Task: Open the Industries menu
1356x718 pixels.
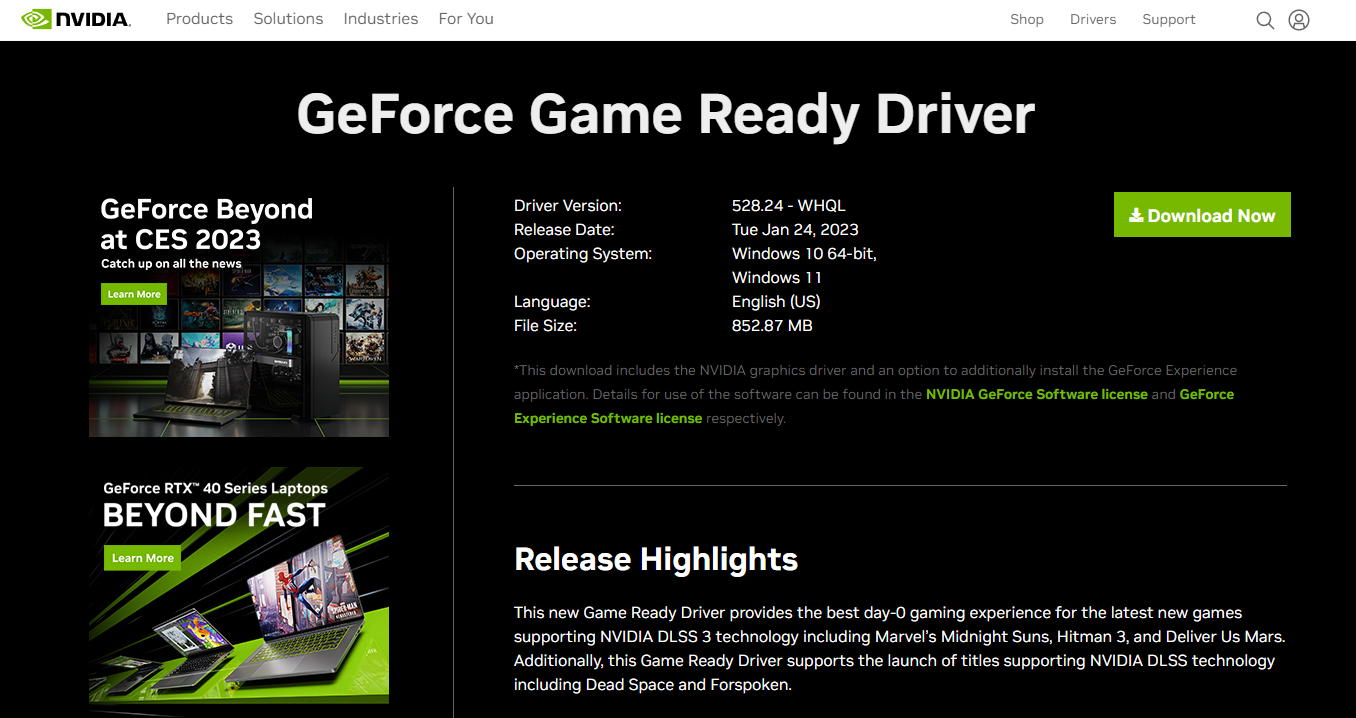Action: (x=381, y=19)
